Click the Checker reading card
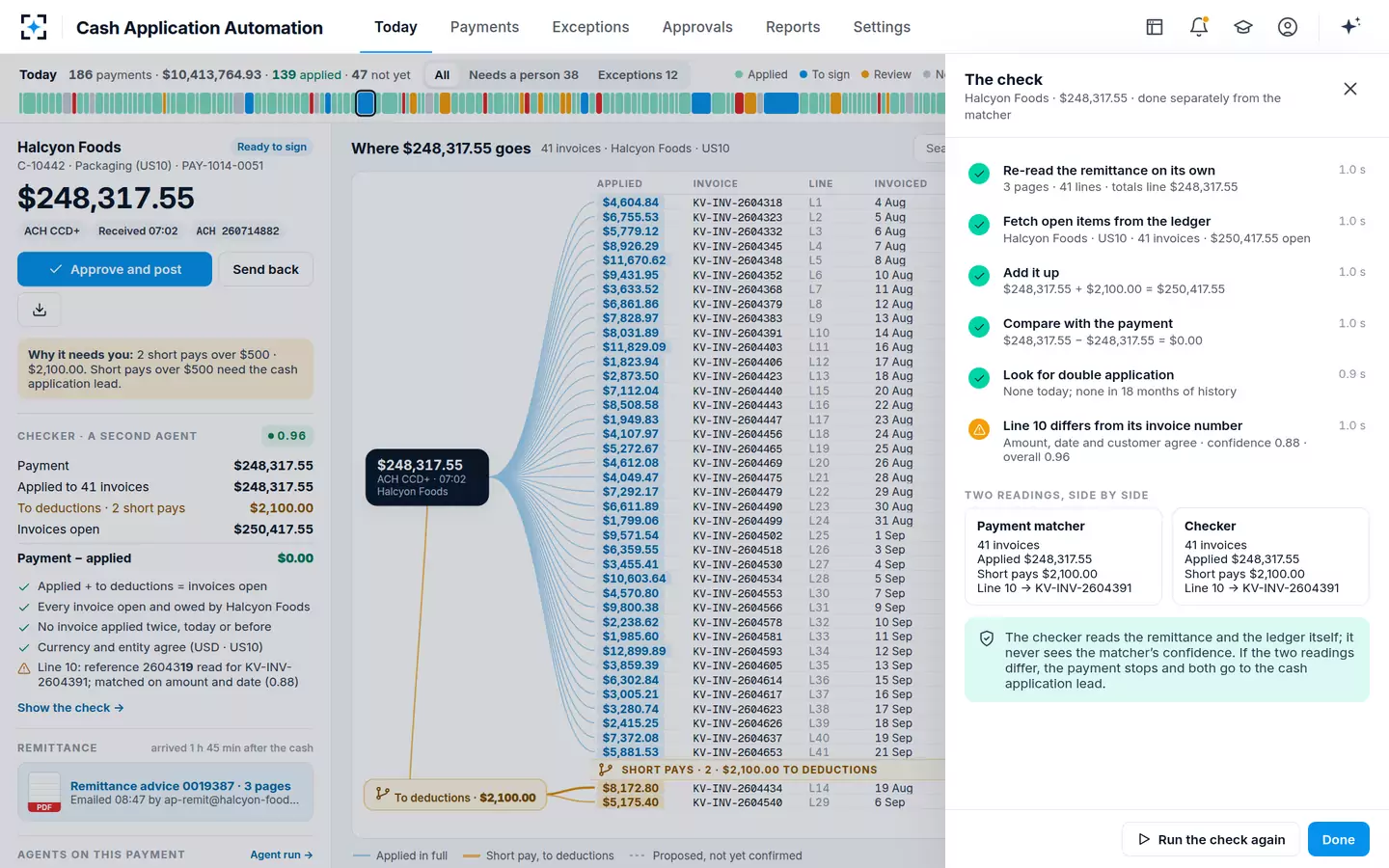Image resolution: width=1389 pixels, height=868 pixels. click(1270, 556)
